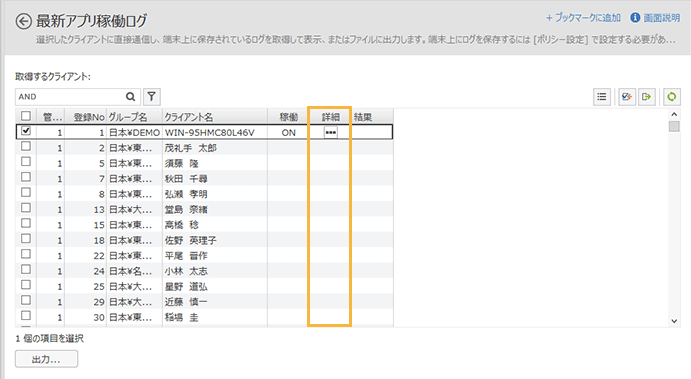Check the box for 小林 太志
Screen dimensions: 691x379
(26, 269)
